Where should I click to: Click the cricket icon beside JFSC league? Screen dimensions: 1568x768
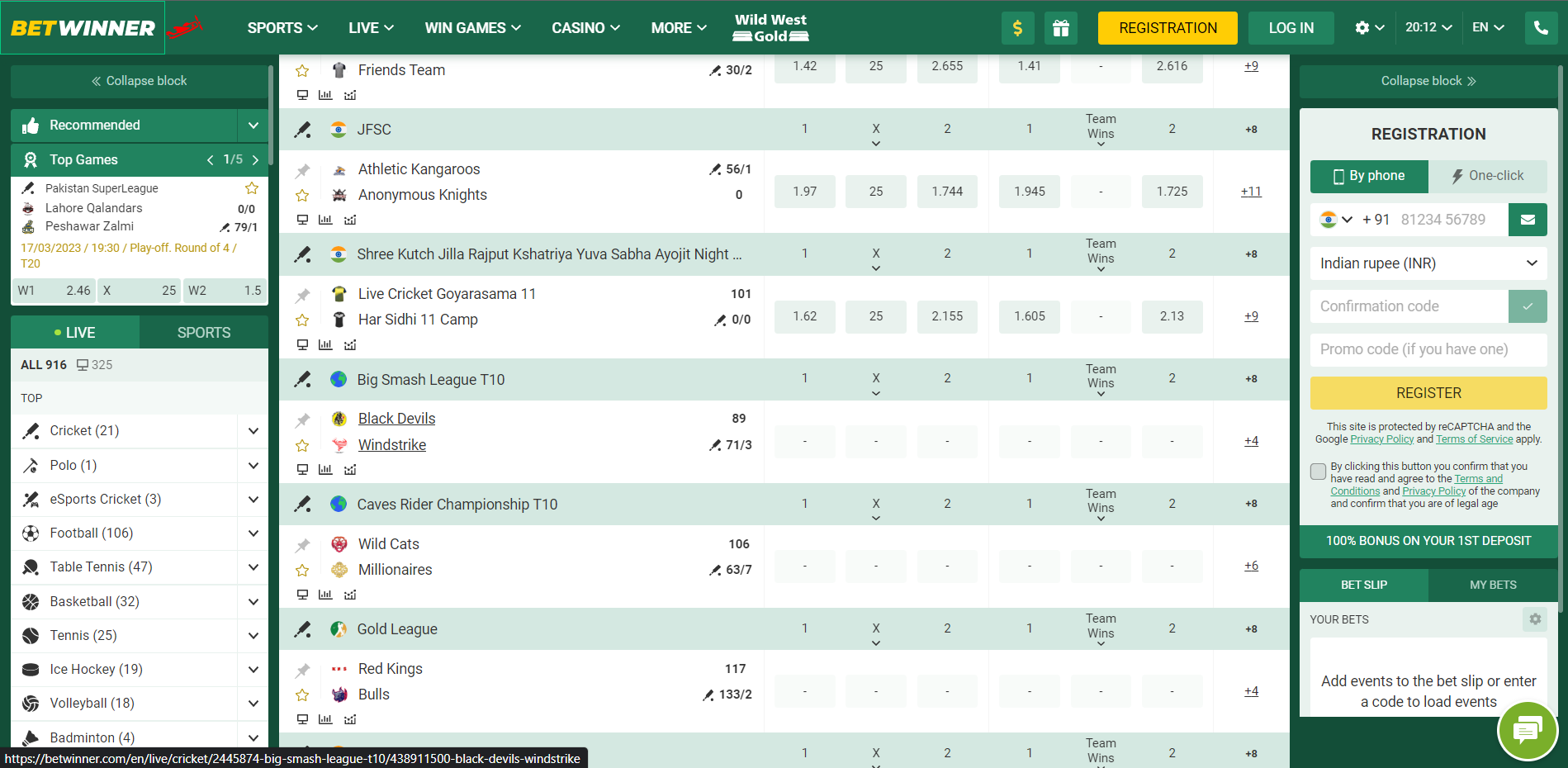click(x=303, y=130)
